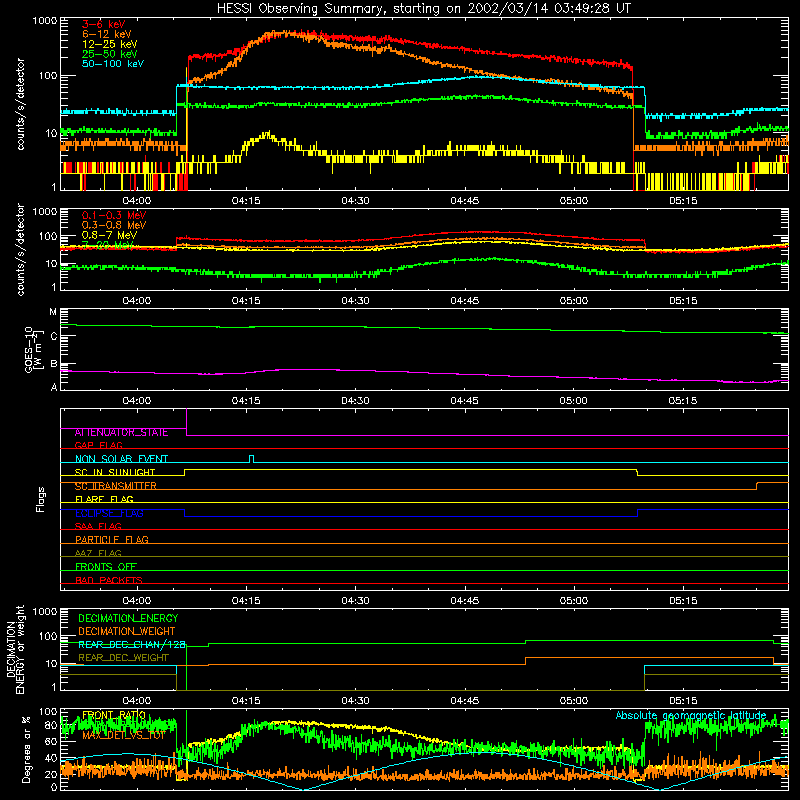Select the 3-6 keV legend label
The image size is (800, 800).
point(104,24)
